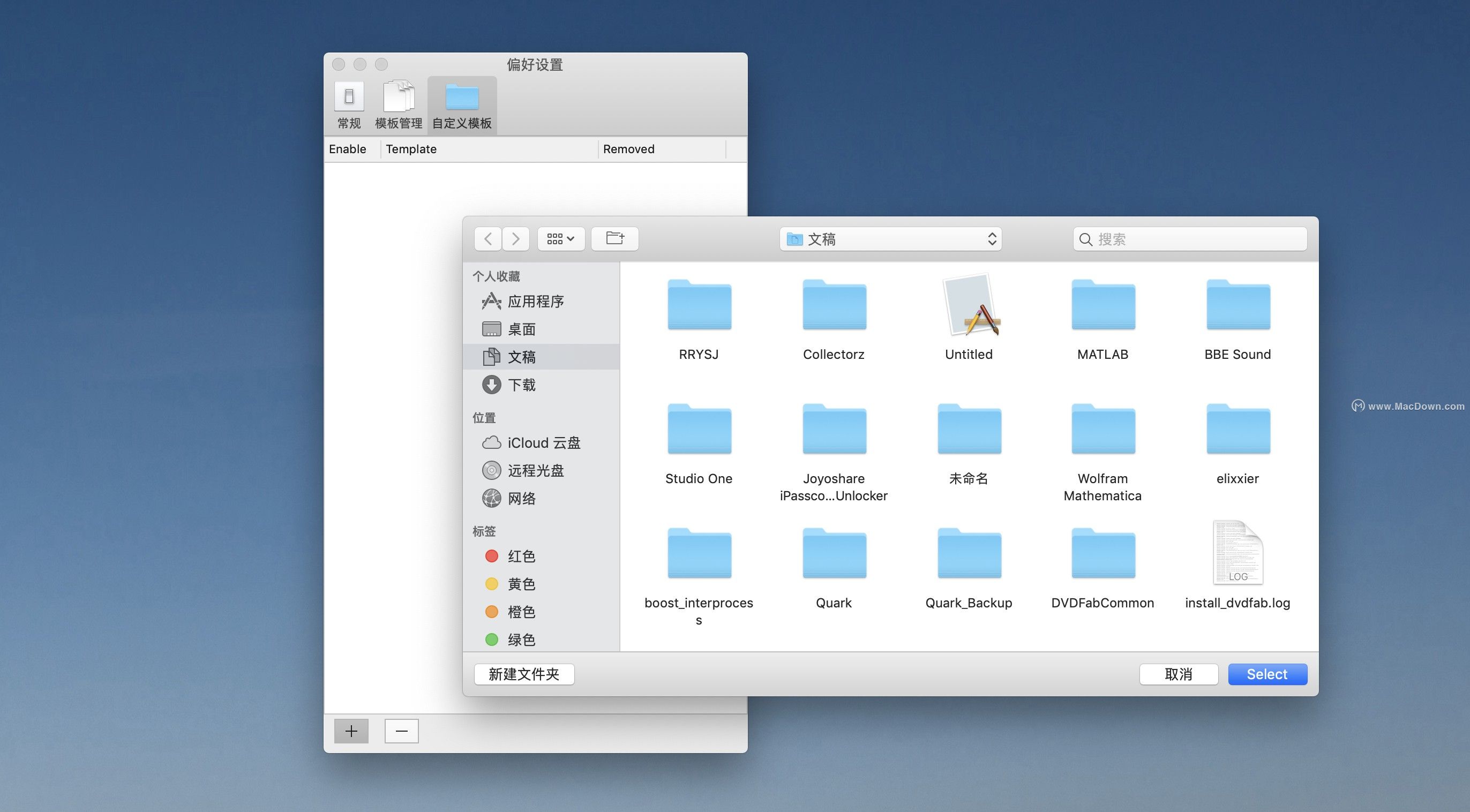Click the blue Select button
Viewport: 1470px width, 812px height.
coord(1267,674)
